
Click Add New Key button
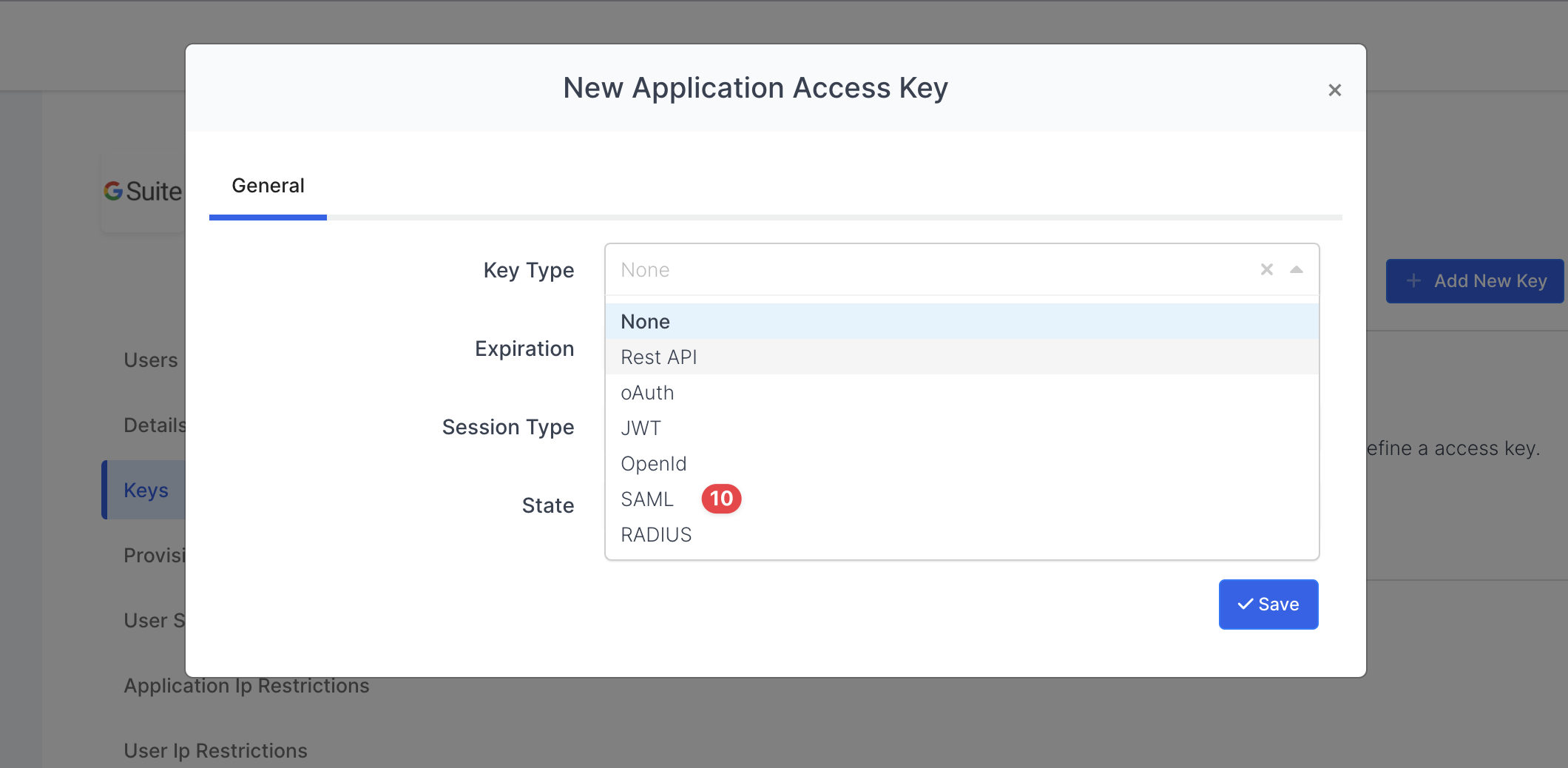point(1474,281)
